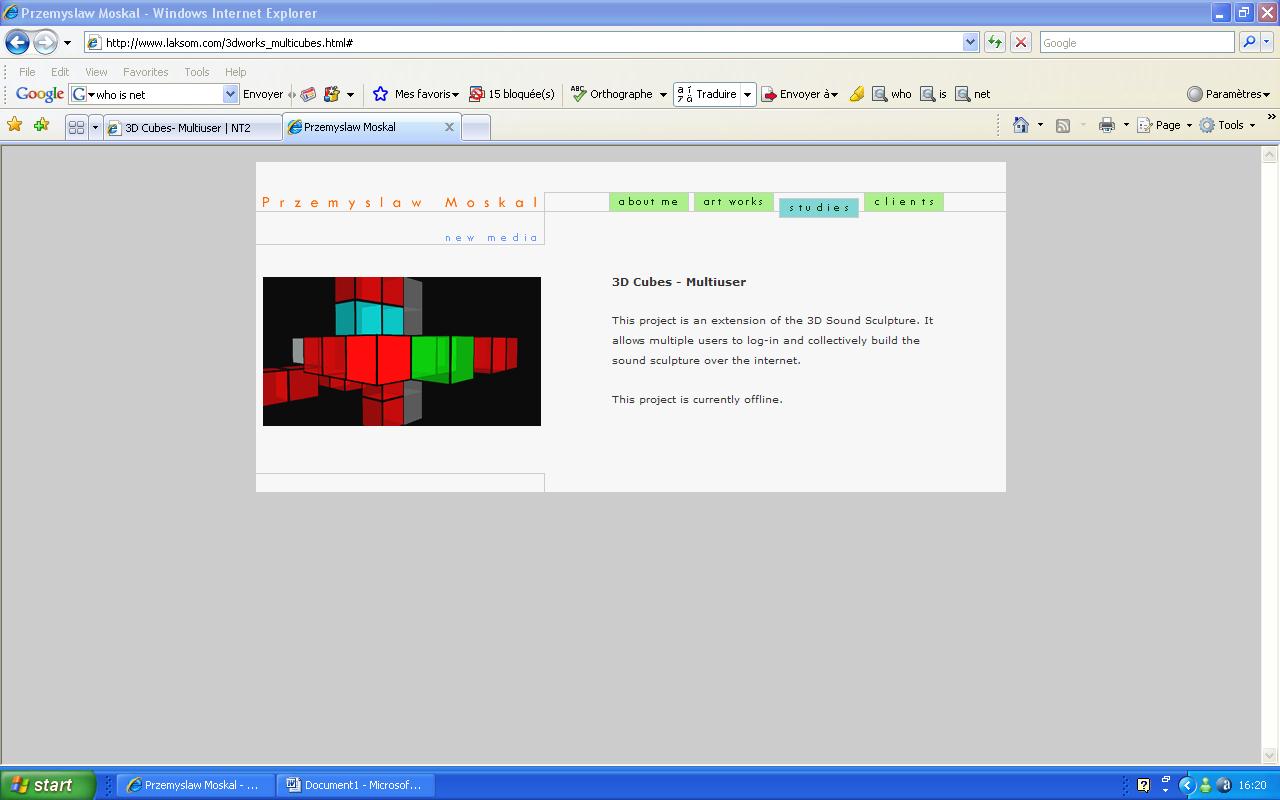Open the art works page link

(733, 202)
